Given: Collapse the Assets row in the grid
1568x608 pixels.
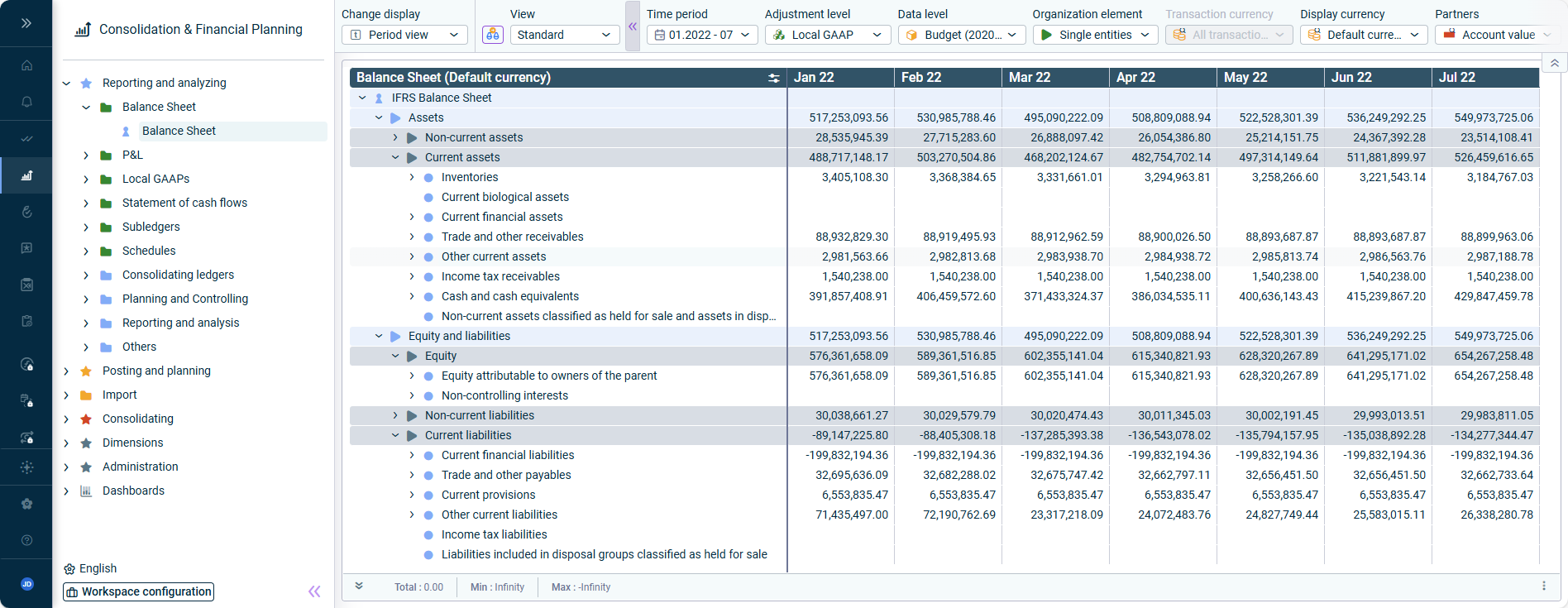Looking at the screenshot, I should coord(379,117).
